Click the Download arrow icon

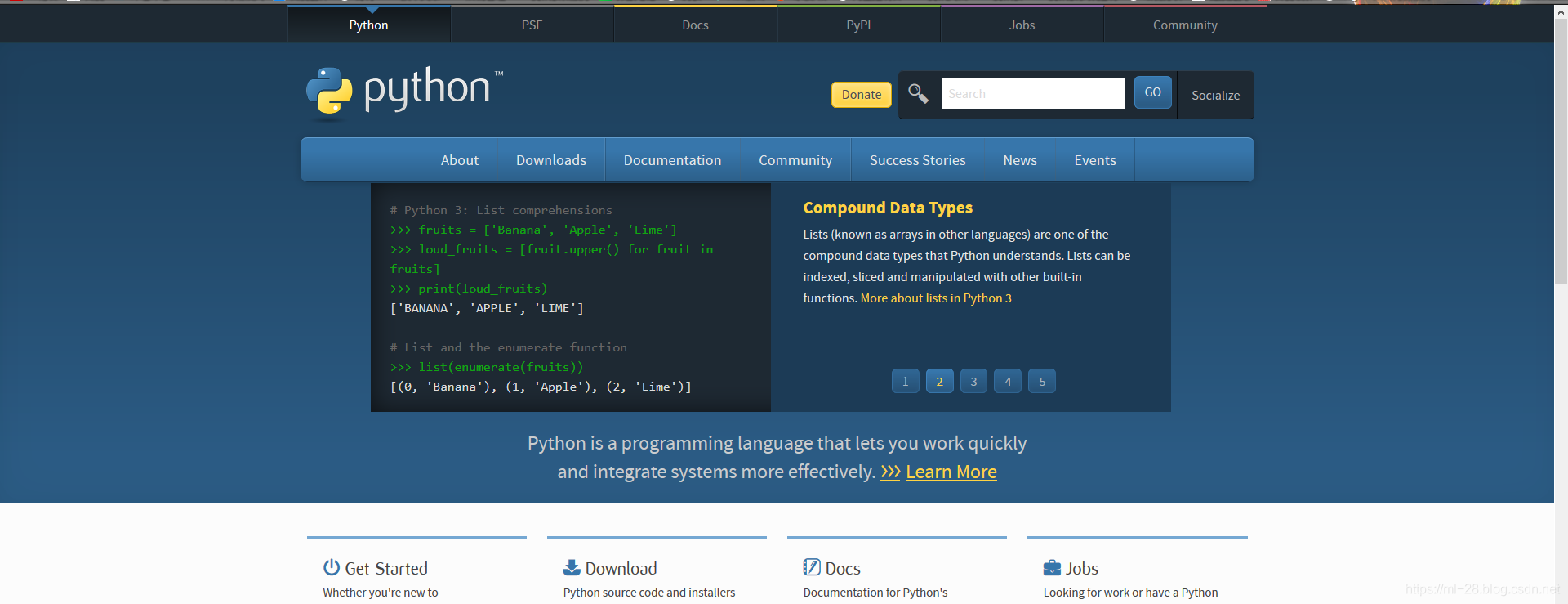pyautogui.click(x=572, y=567)
